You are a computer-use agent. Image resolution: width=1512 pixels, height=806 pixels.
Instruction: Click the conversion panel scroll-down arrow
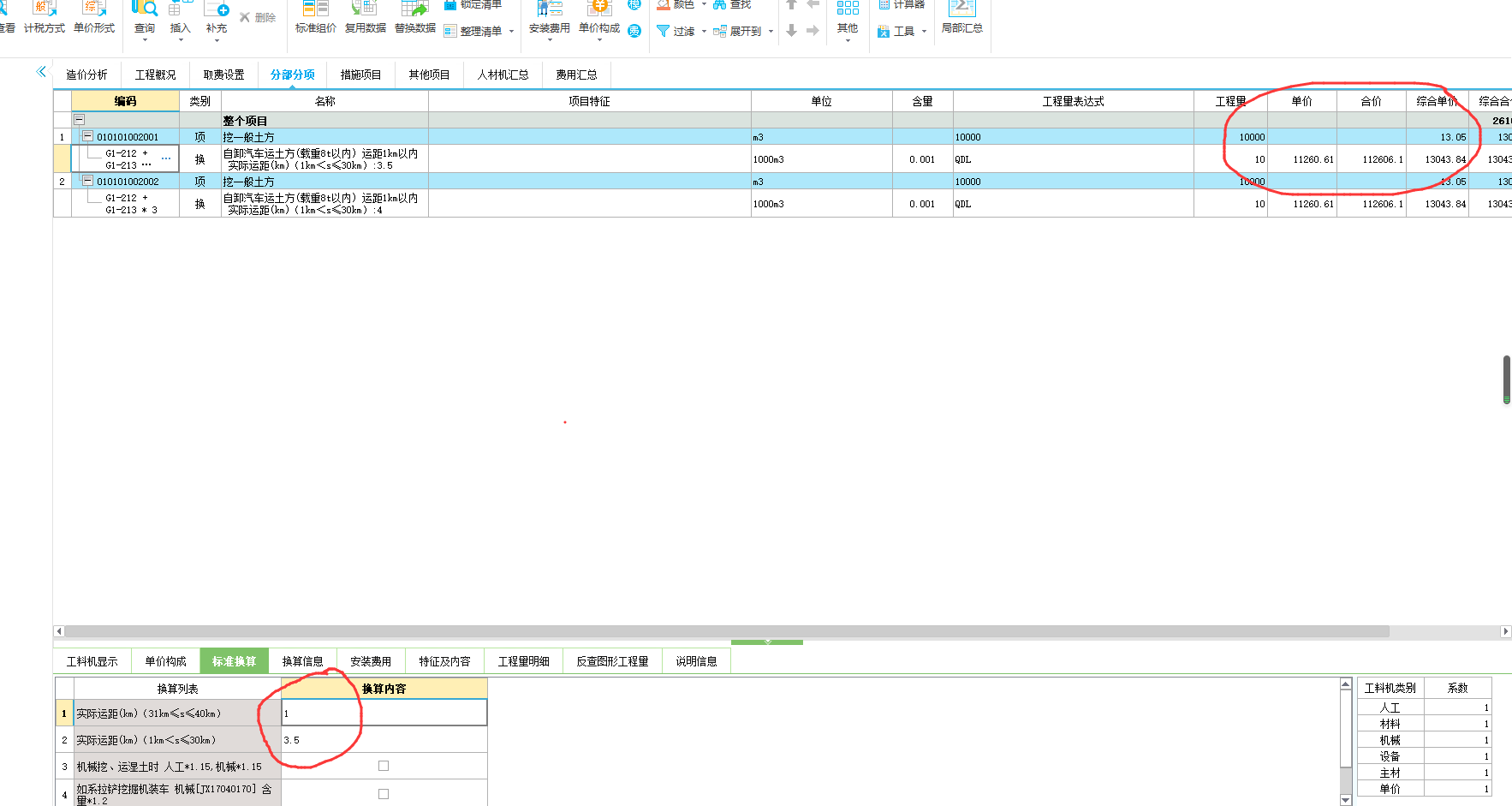pos(1346,800)
